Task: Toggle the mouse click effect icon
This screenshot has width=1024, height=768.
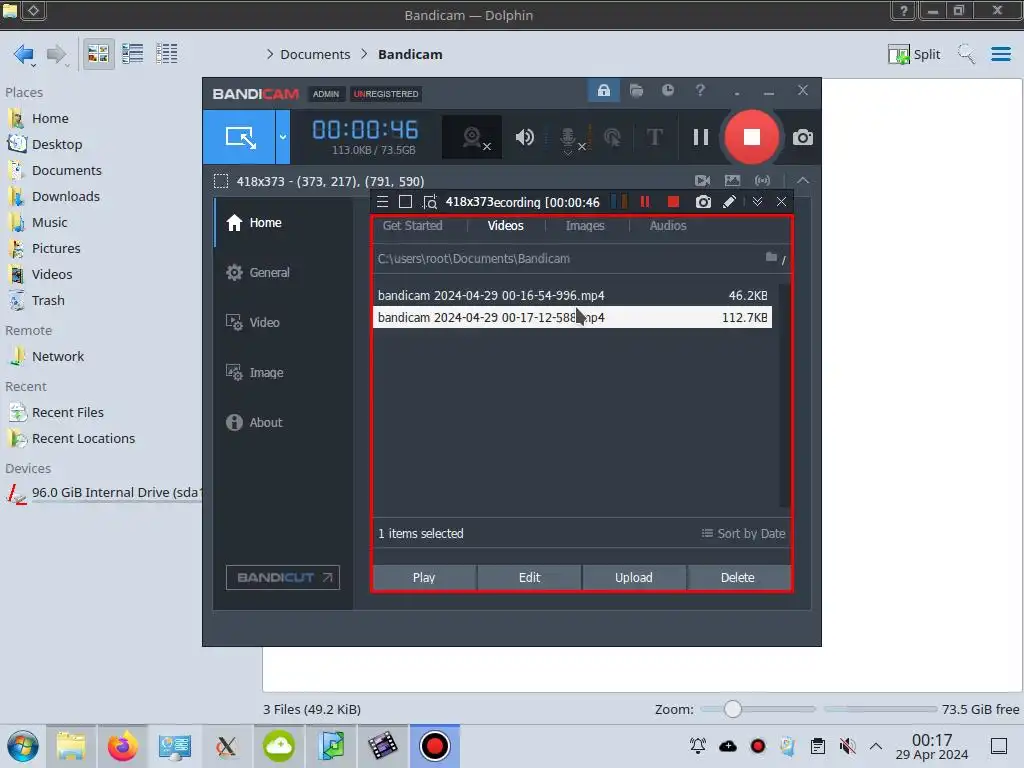Action: [612, 137]
